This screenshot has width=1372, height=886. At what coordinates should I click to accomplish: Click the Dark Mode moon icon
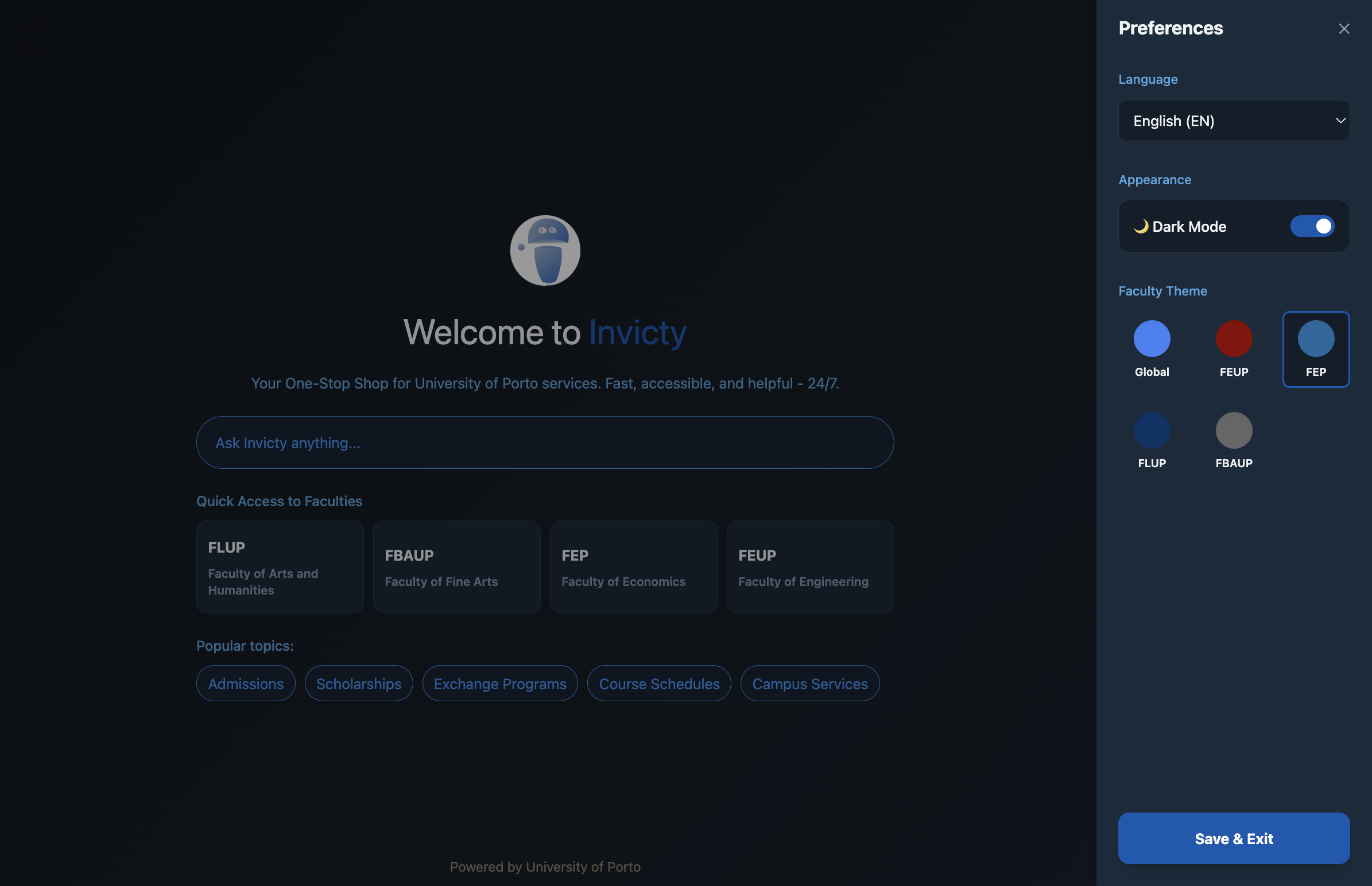click(1141, 226)
